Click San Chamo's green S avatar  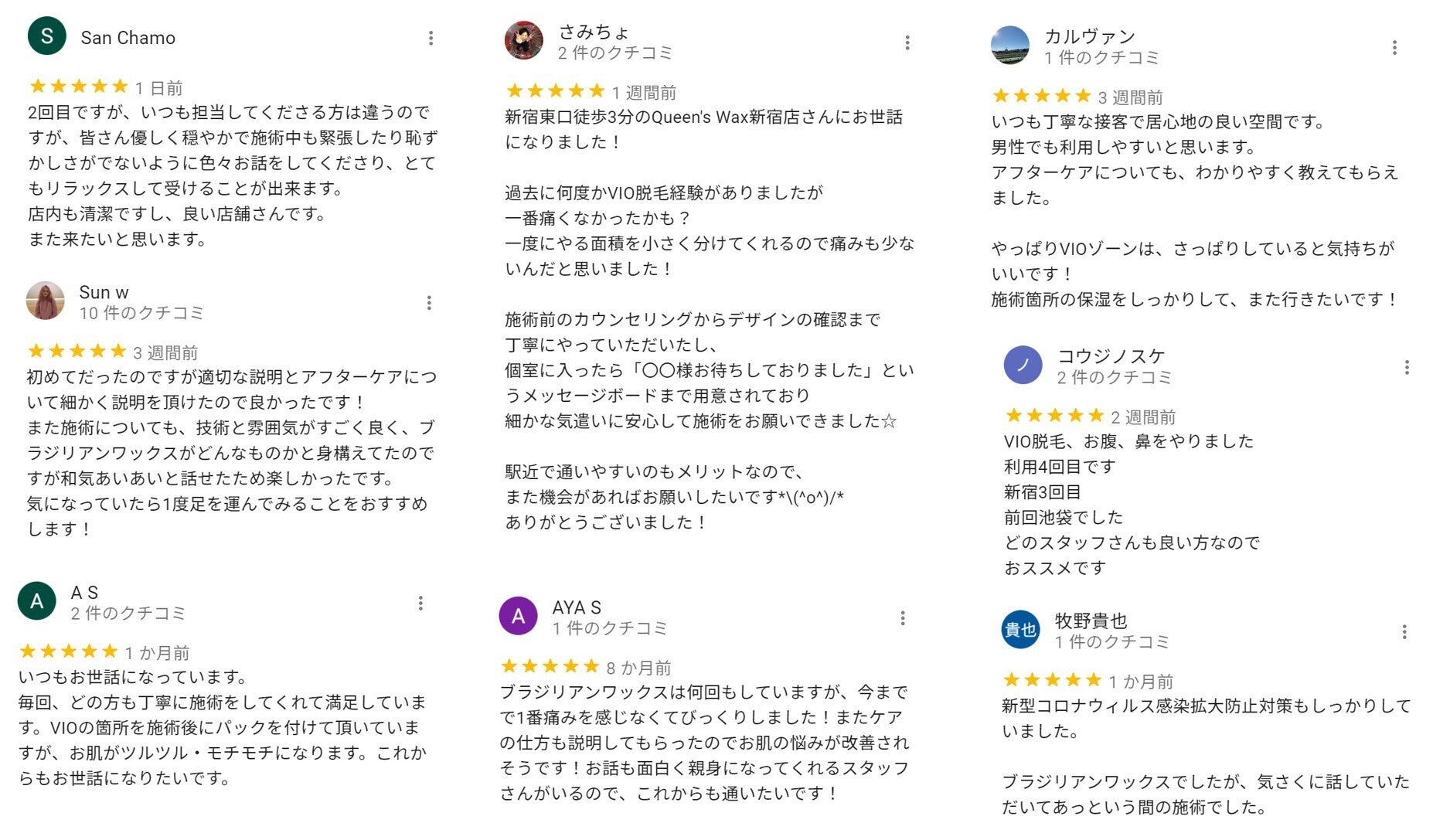(47, 36)
